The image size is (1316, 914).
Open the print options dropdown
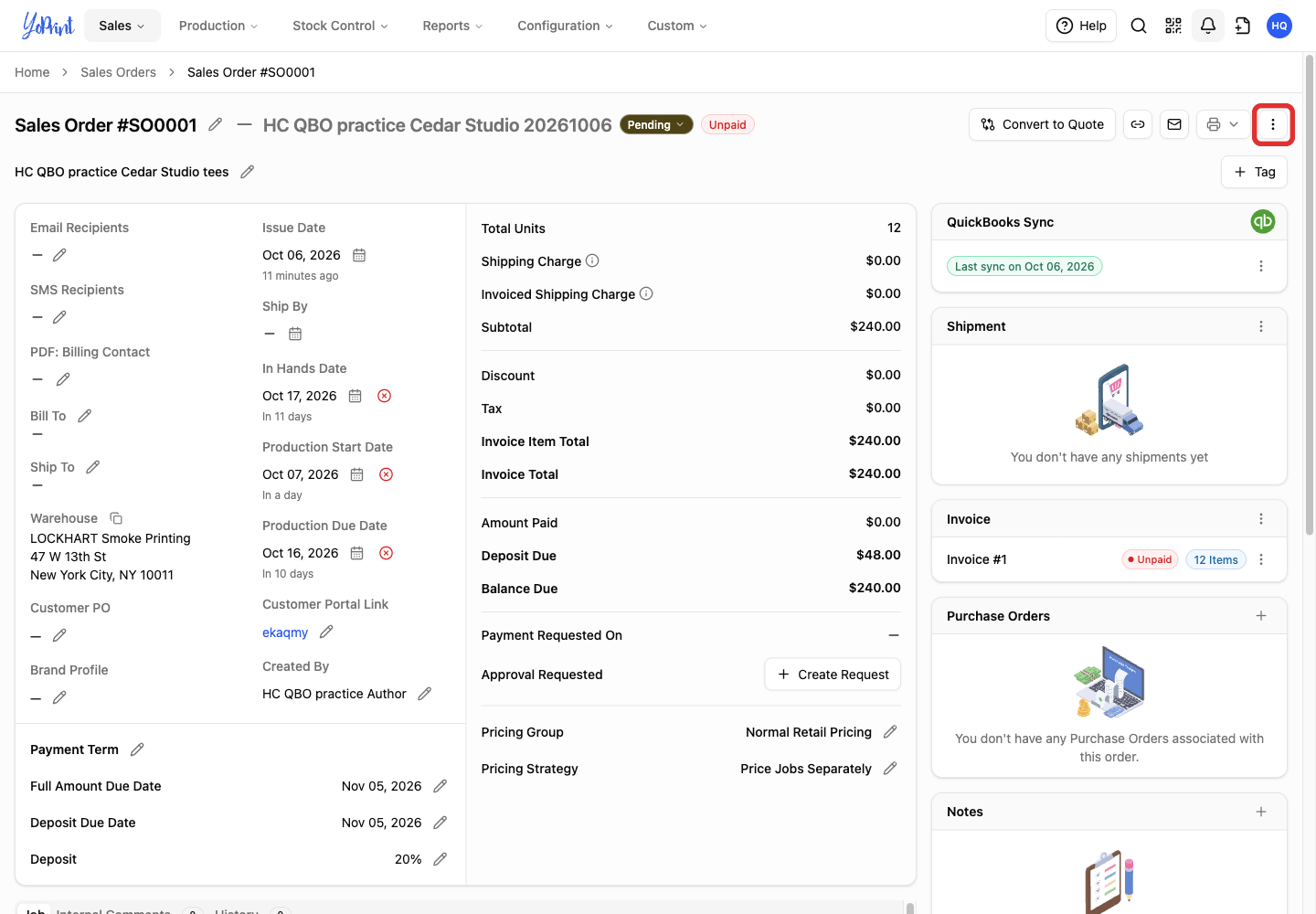click(x=1222, y=124)
